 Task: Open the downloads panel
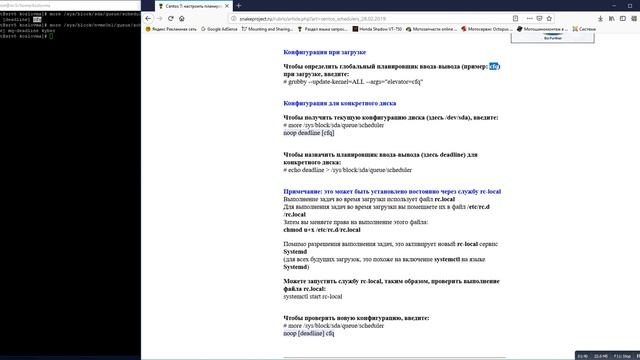coord(600,18)
